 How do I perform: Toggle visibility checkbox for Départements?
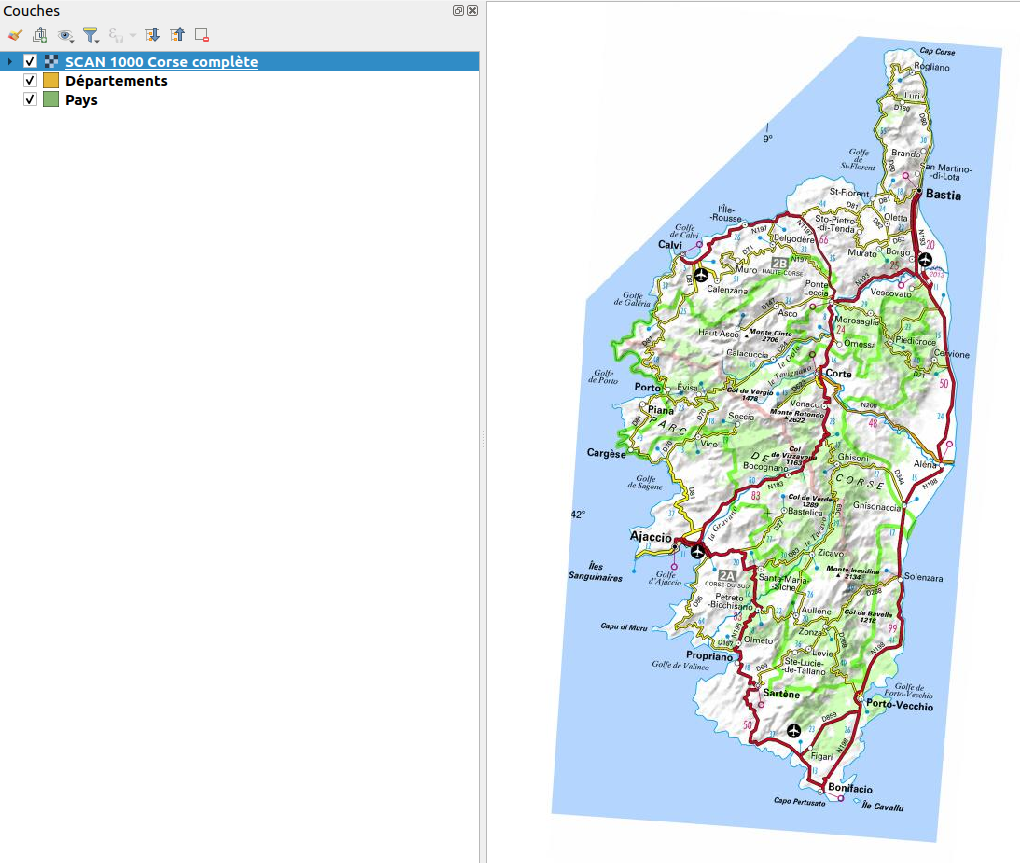pyautogui.click(x=30, y=81)
